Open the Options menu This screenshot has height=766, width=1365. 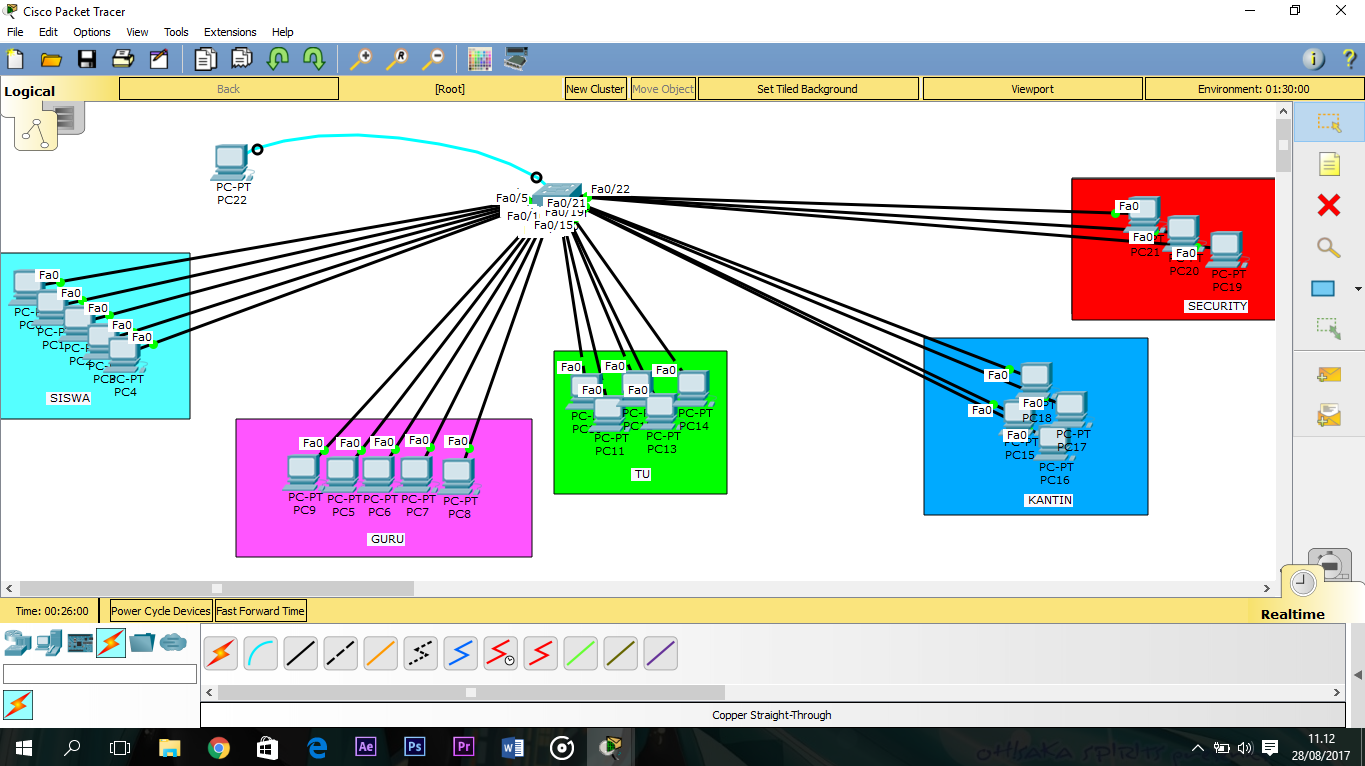tap(92, 32)
